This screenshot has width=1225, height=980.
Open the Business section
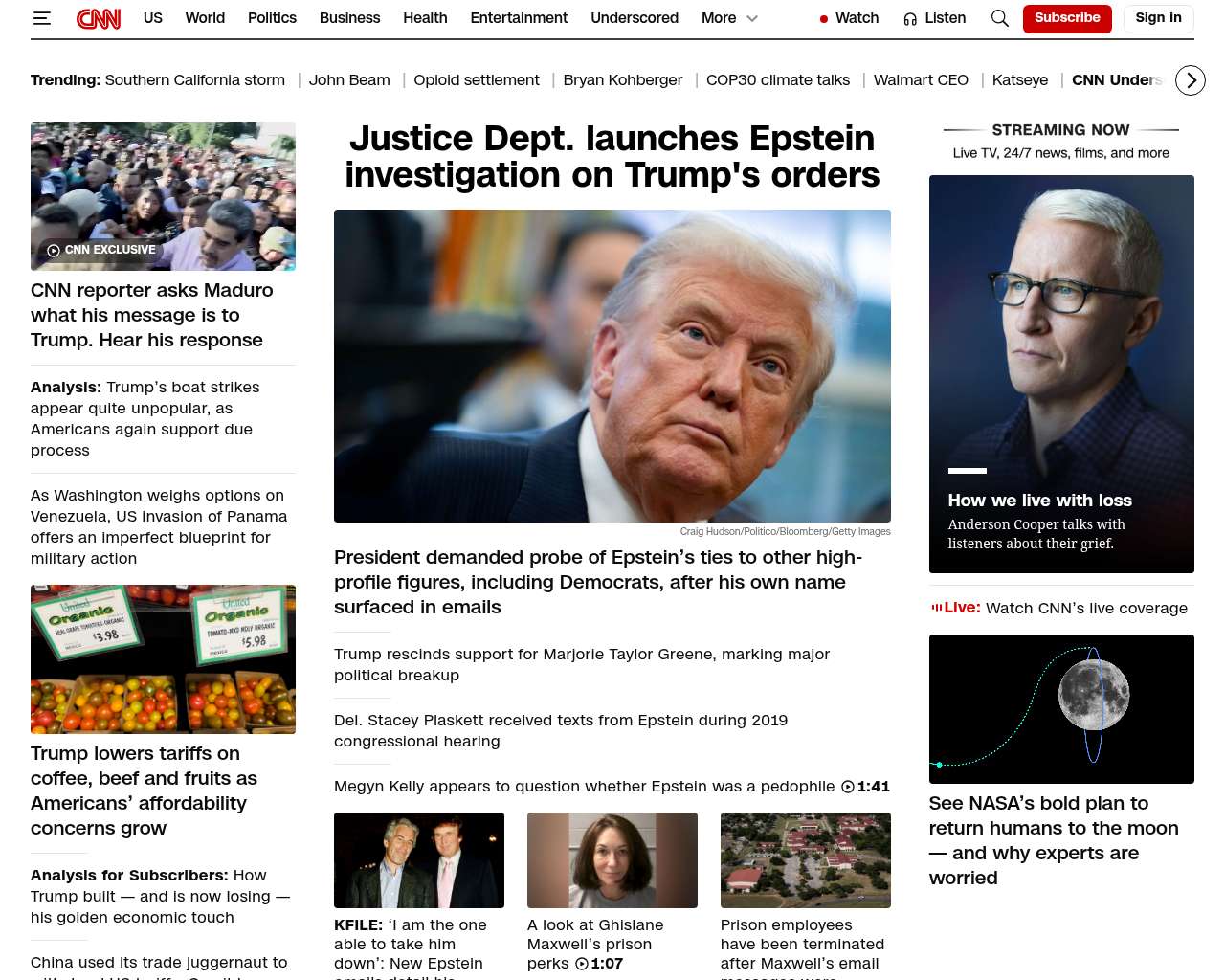pos(349,18)
